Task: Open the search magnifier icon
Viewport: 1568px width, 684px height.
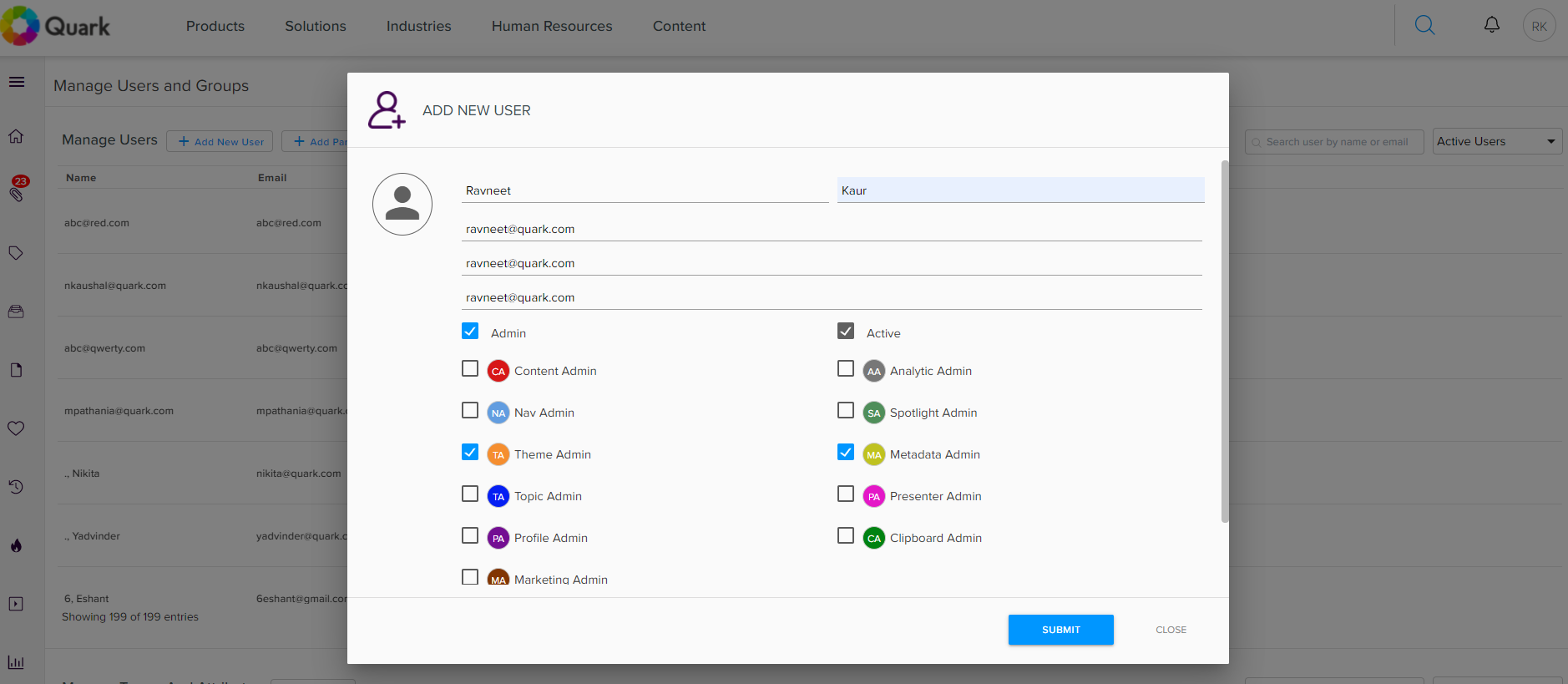Action: (1424, 26)
